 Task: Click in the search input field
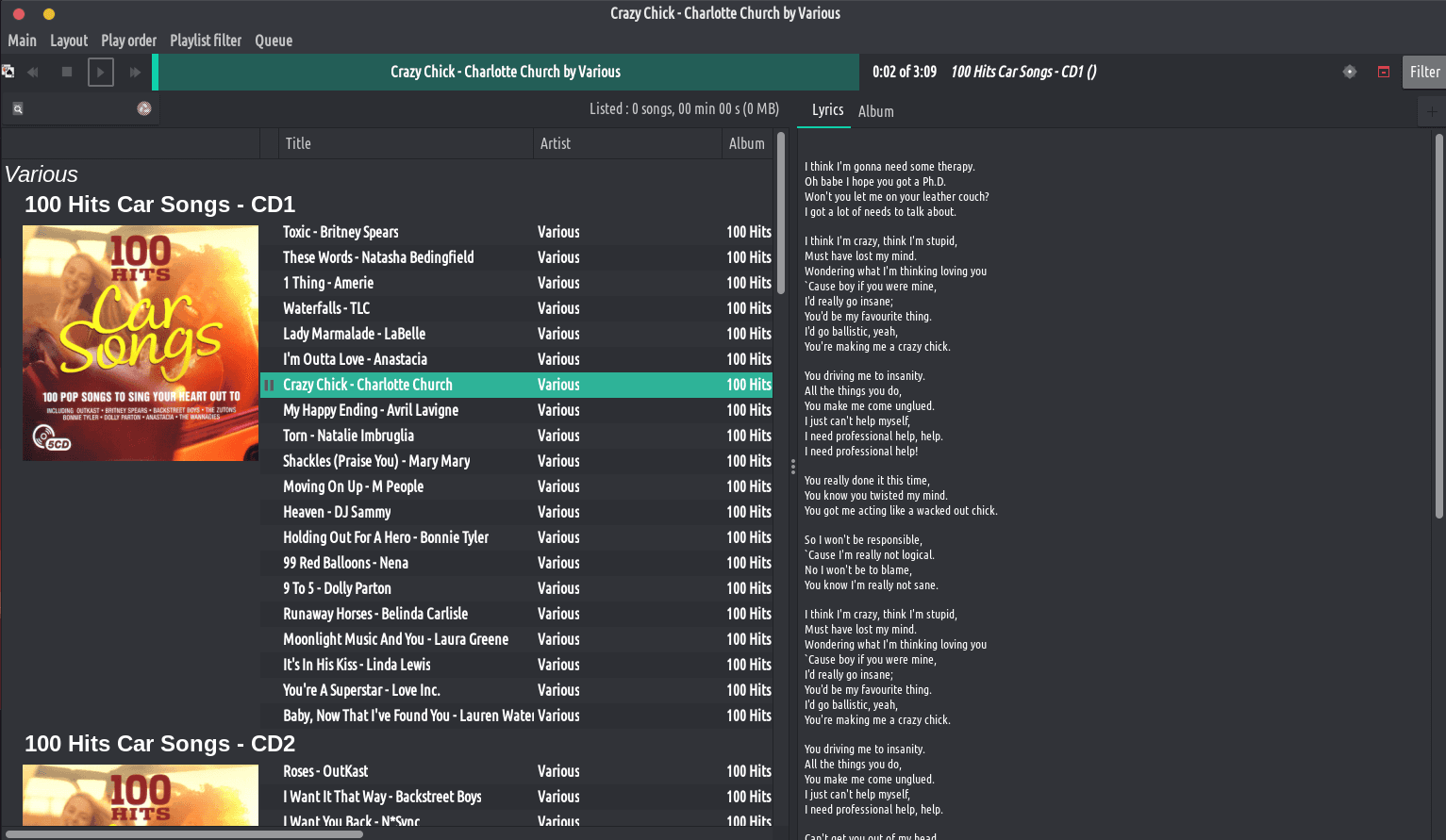click(80, 109)
